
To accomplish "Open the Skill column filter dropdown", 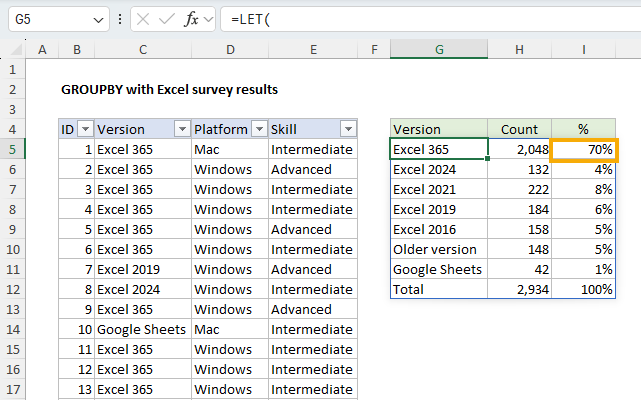I will pos(348,129).
